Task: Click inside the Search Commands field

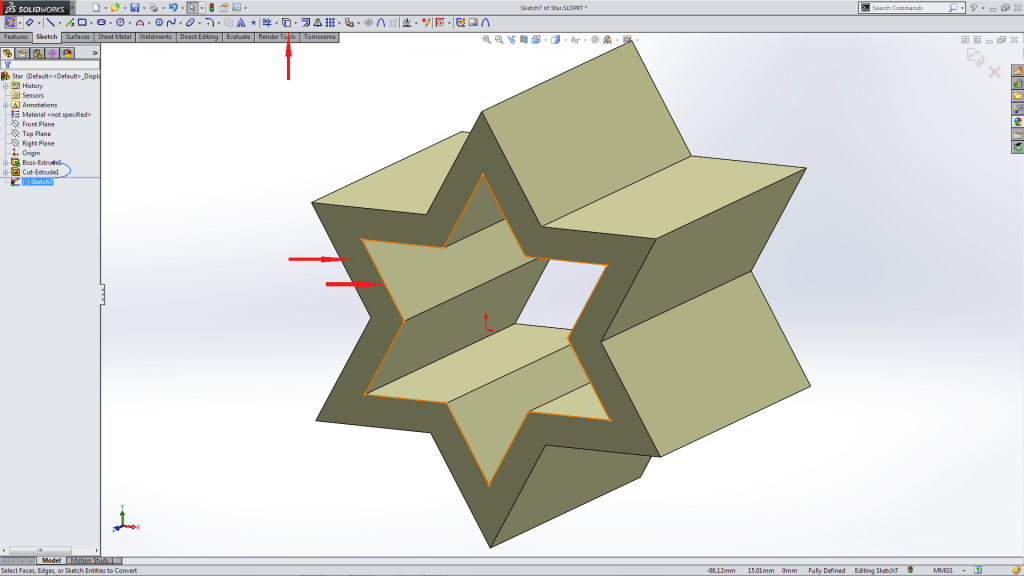Action: coord(905,7)
